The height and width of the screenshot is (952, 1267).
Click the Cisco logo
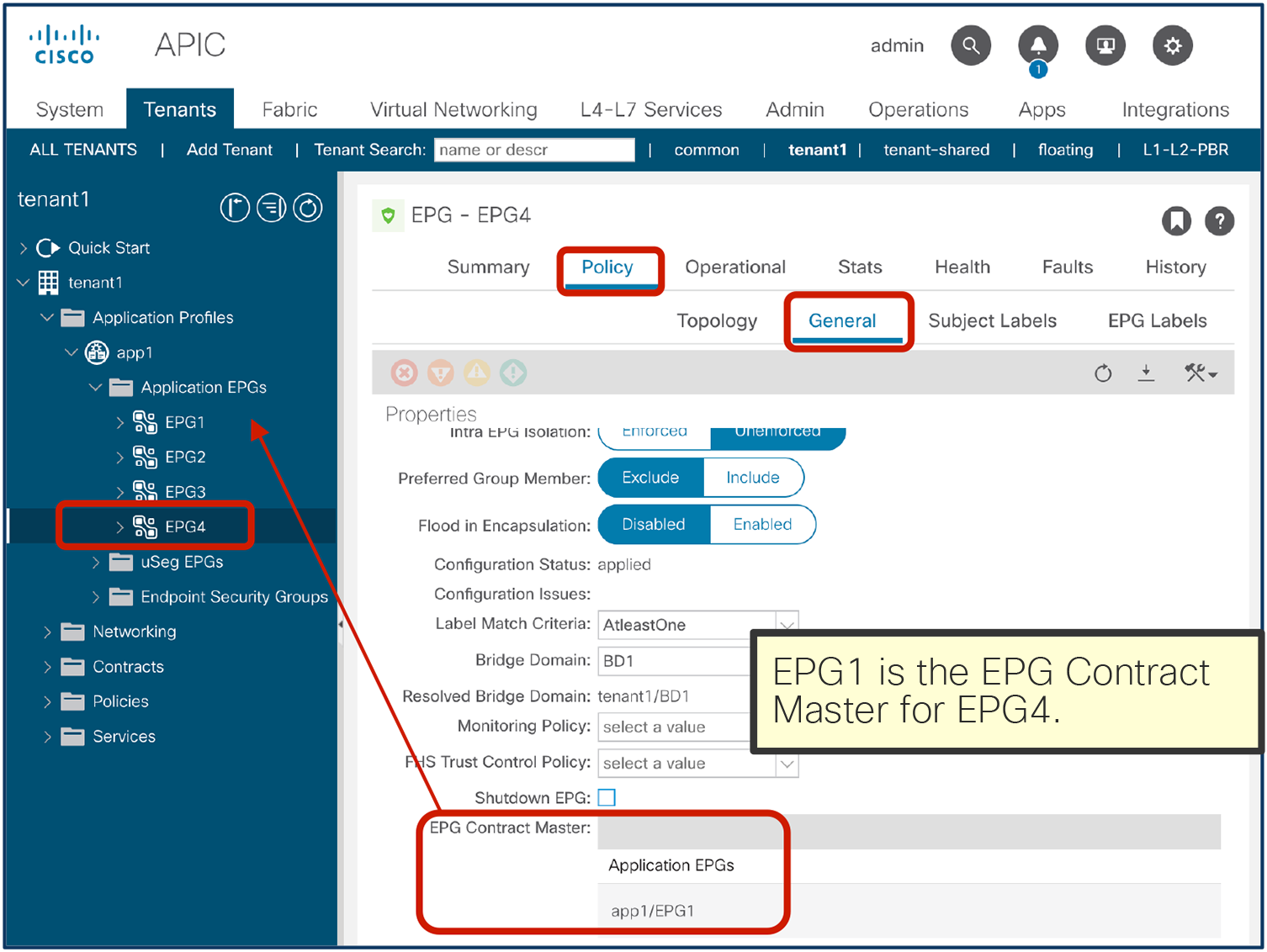[64, 45]
